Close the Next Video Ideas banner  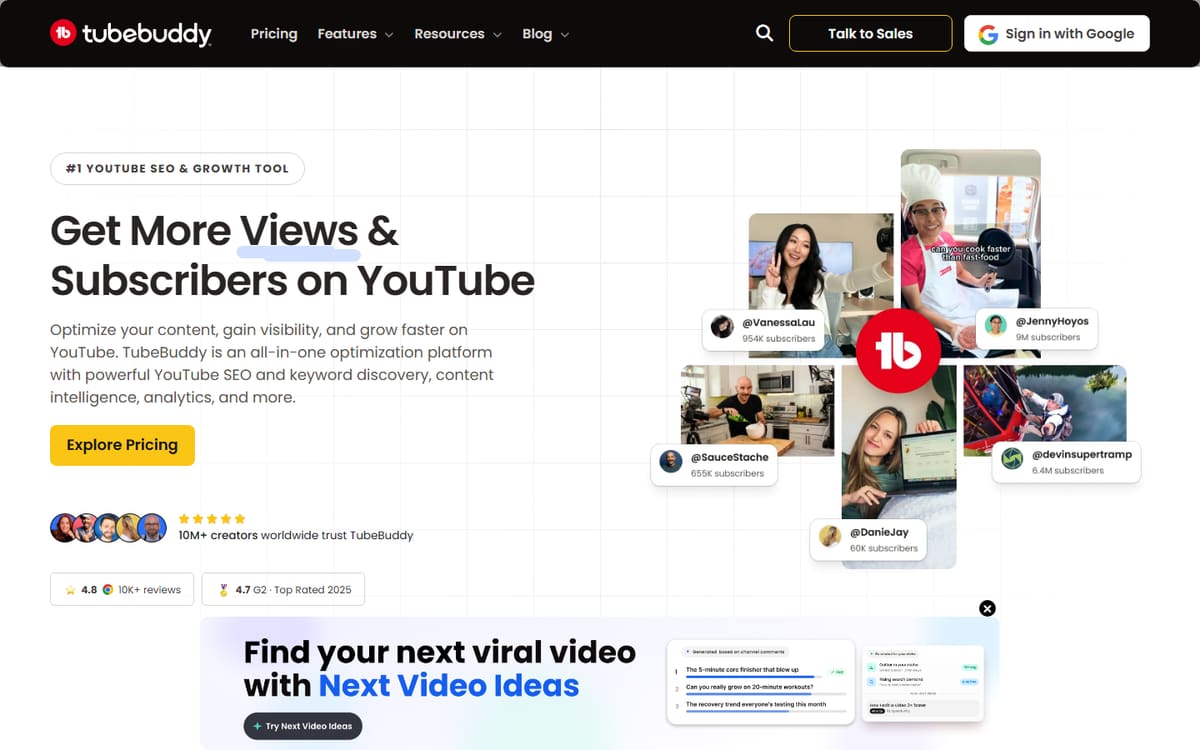tap(987, 608)
